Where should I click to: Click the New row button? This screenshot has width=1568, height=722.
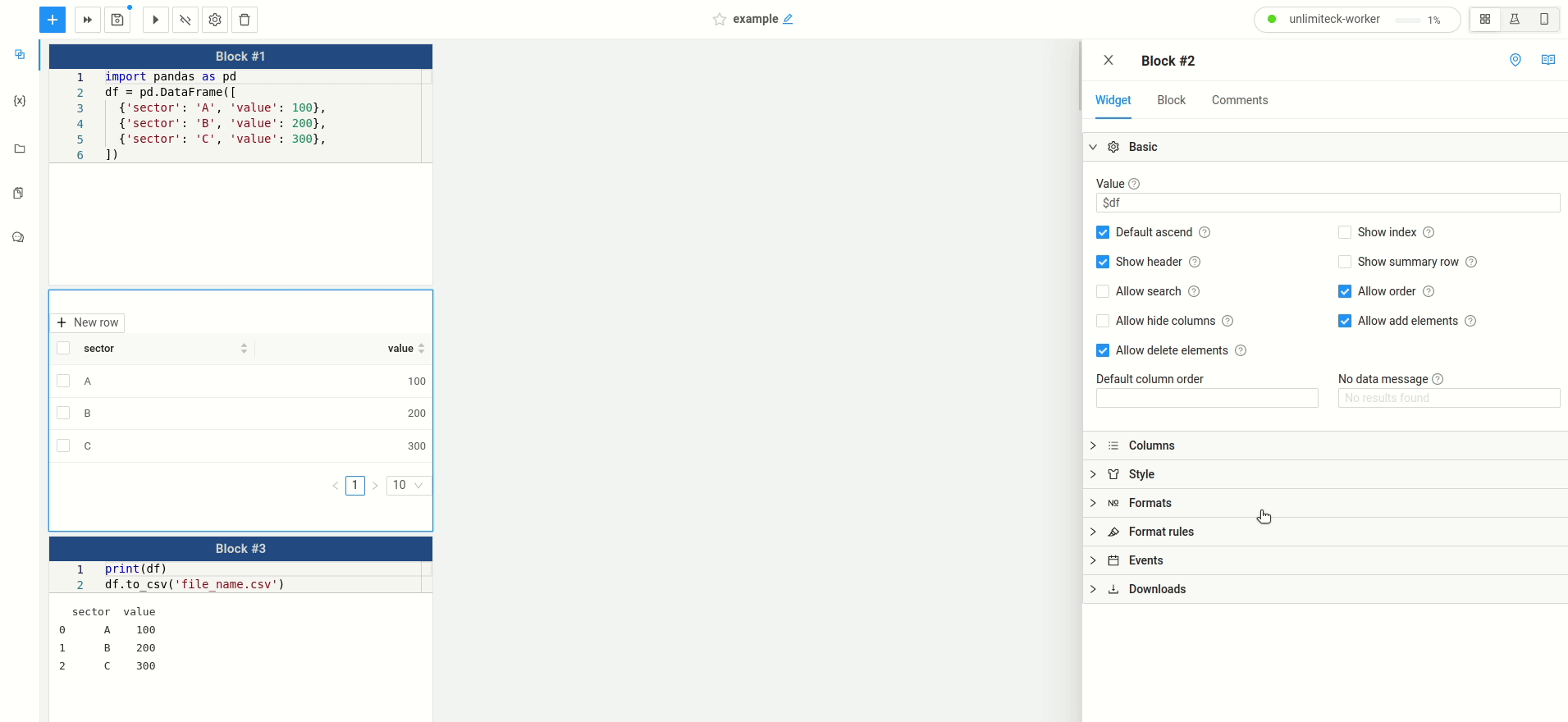tap(88, 322)
